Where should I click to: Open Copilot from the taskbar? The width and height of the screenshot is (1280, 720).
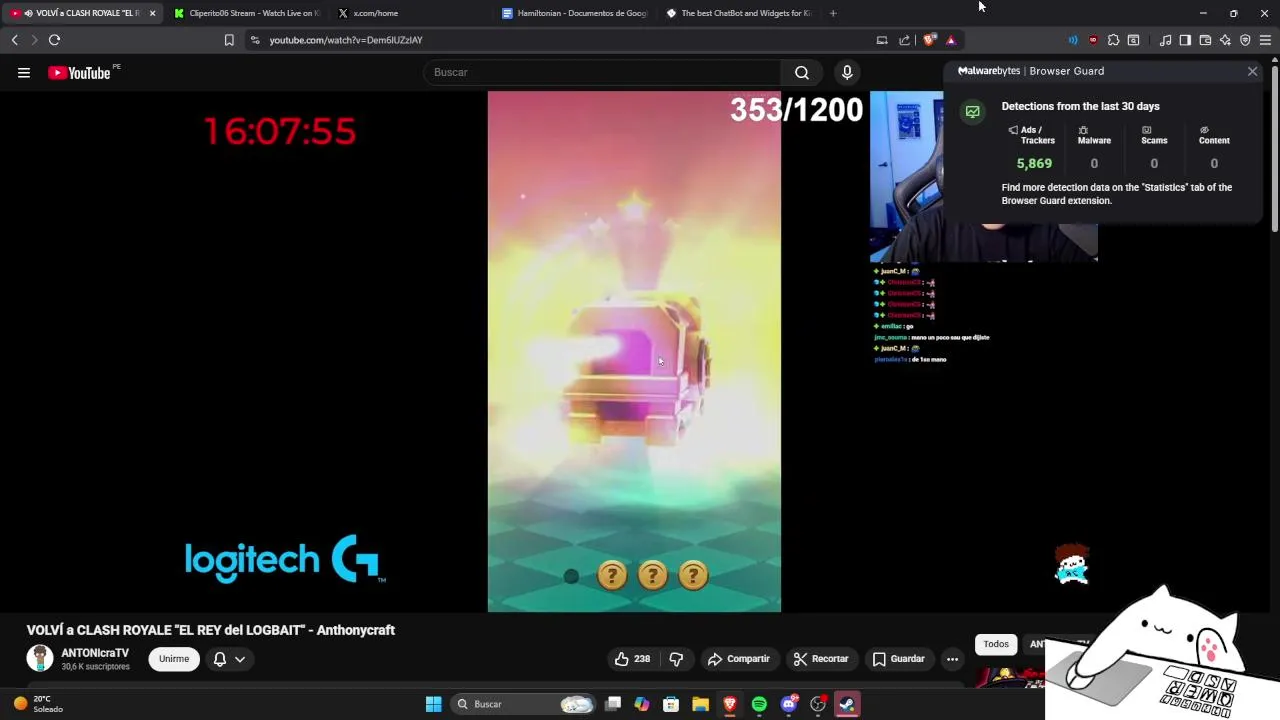coord(642,704)
